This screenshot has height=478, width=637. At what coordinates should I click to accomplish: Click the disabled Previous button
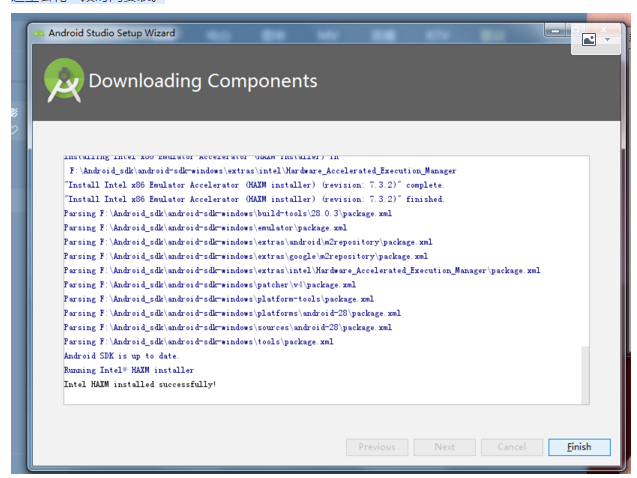(x=377, y=447)
